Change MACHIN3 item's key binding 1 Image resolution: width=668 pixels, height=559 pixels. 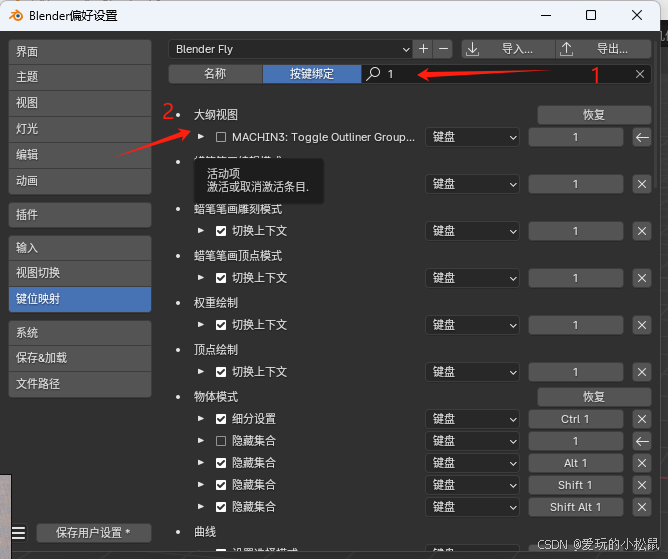pyautogui.click(x=576, y=137)
